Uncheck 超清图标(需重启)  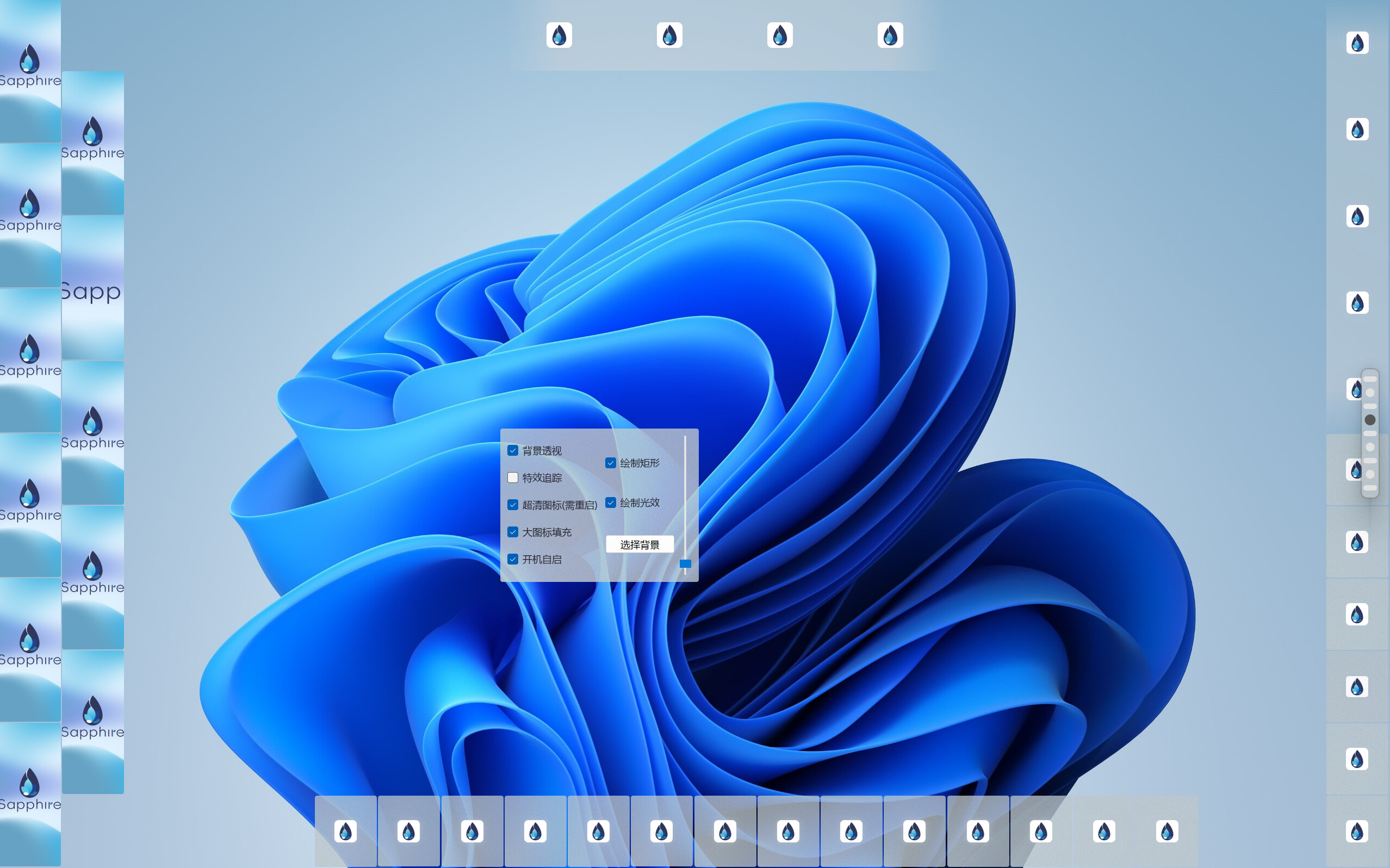tap(512, 505)
